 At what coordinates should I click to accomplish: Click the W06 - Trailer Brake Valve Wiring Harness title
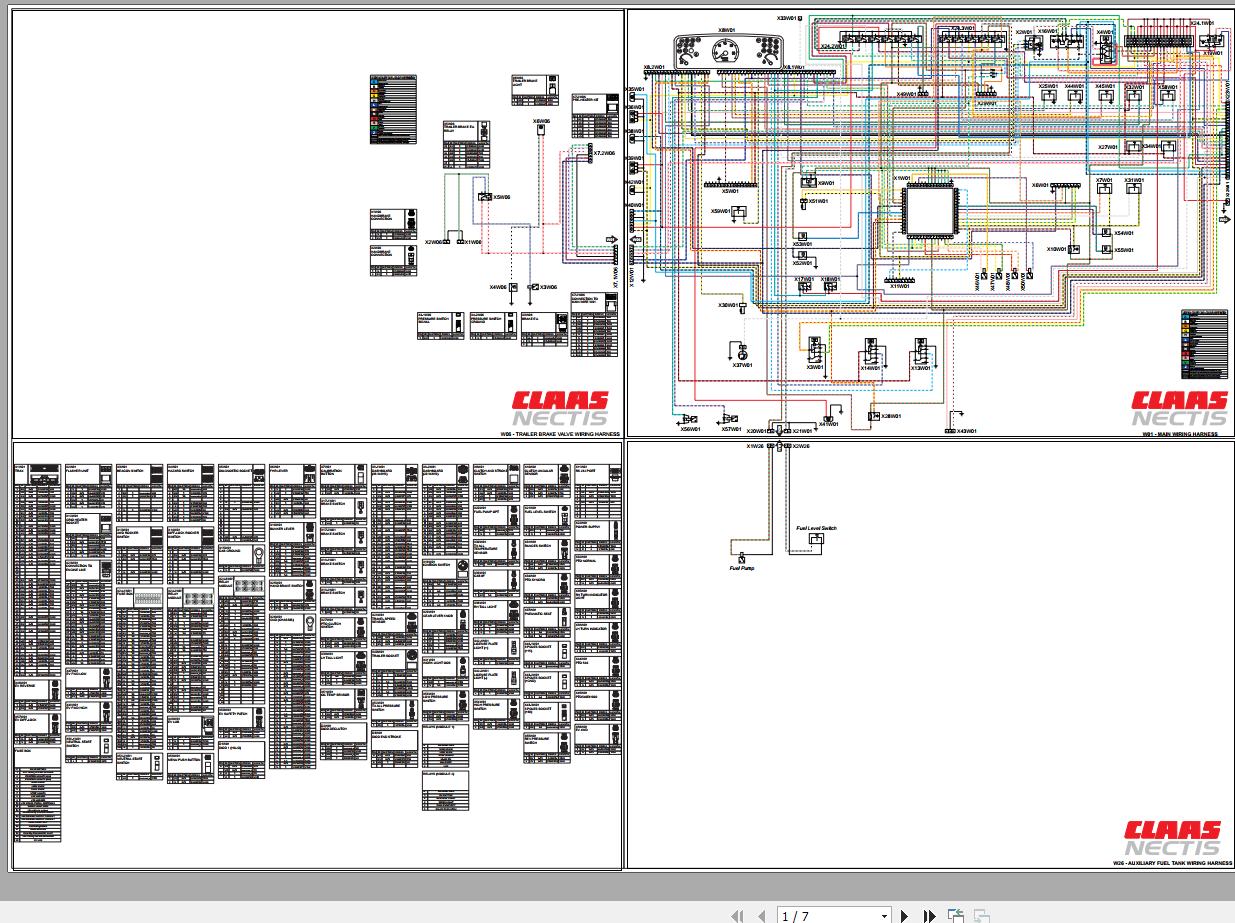coord(560,435)
